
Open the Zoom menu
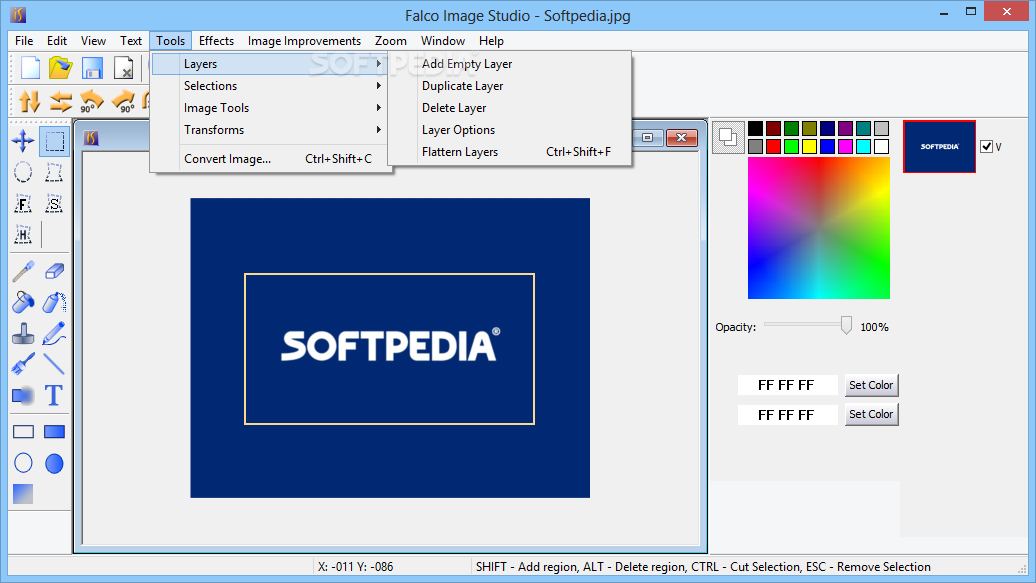[390, 41]
